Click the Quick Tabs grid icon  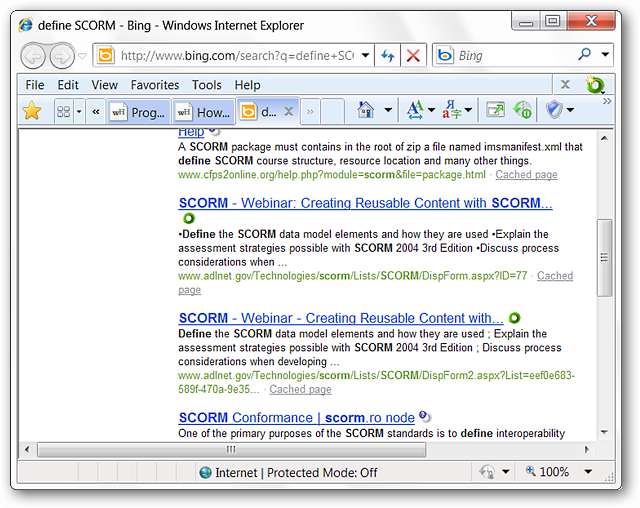63,111
